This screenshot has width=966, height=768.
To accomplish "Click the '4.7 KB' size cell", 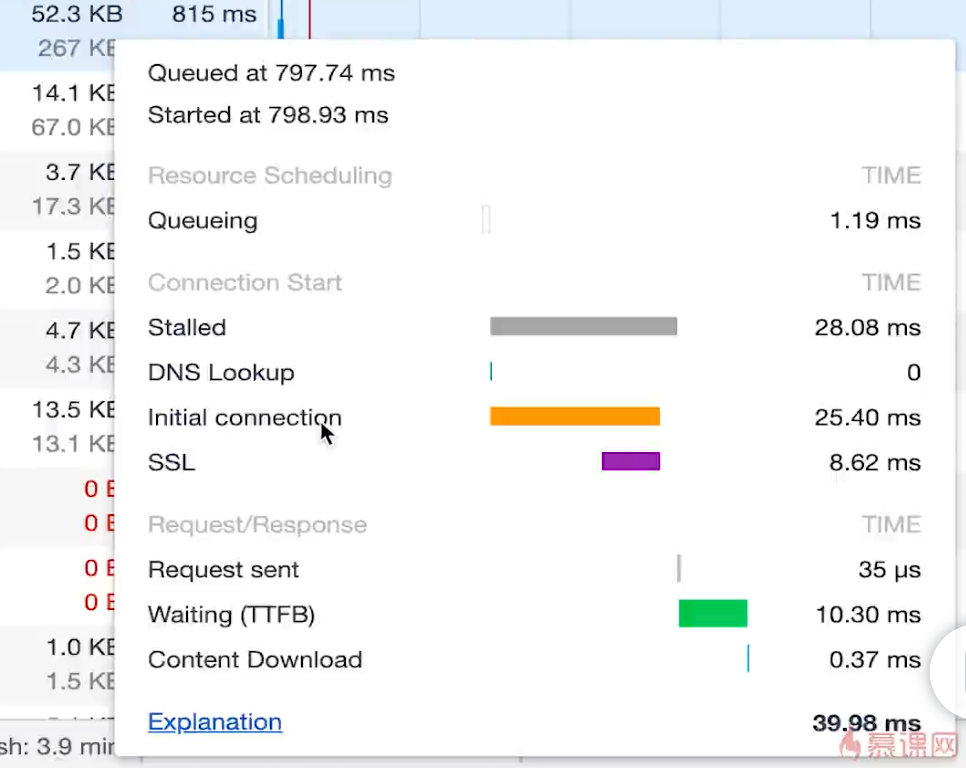I will point(81,330).
